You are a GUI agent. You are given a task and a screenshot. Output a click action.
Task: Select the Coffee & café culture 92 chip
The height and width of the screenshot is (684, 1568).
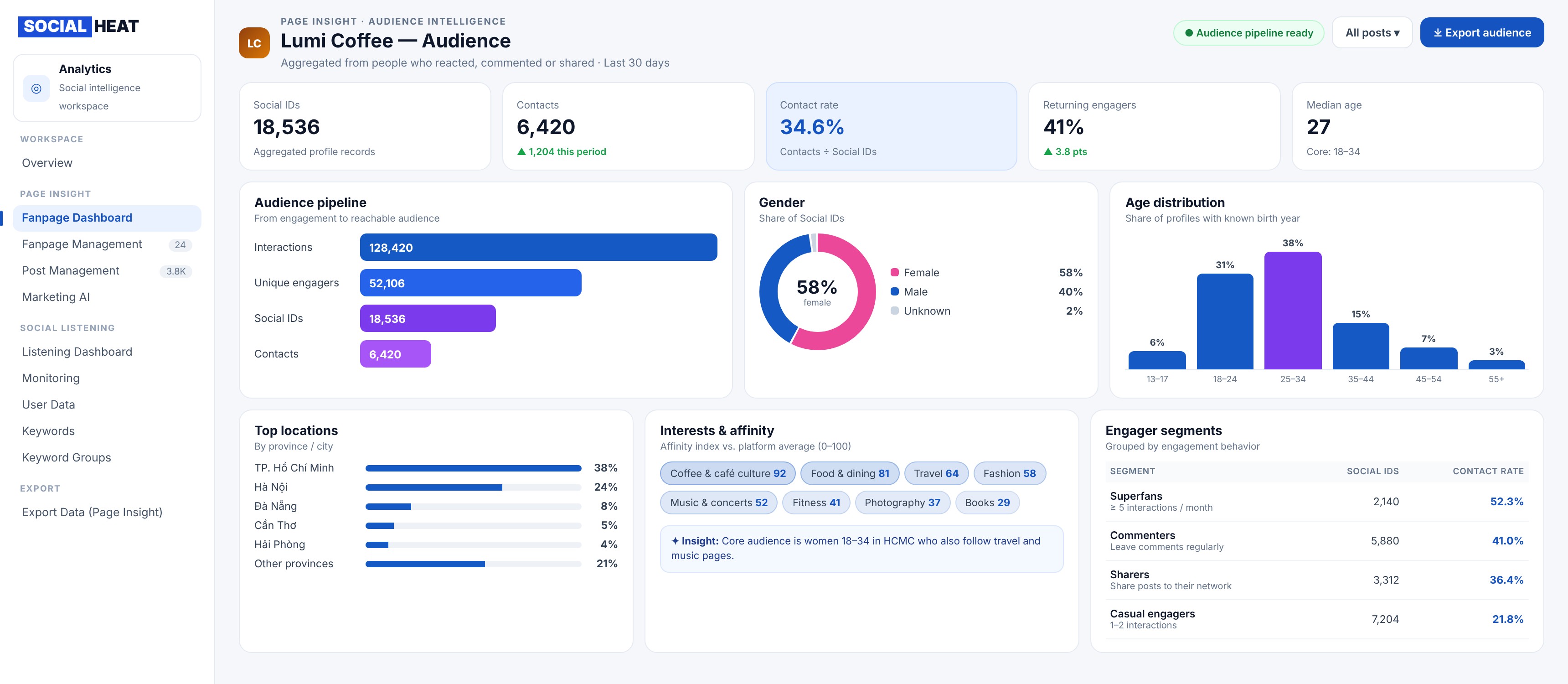pos(727,473)
